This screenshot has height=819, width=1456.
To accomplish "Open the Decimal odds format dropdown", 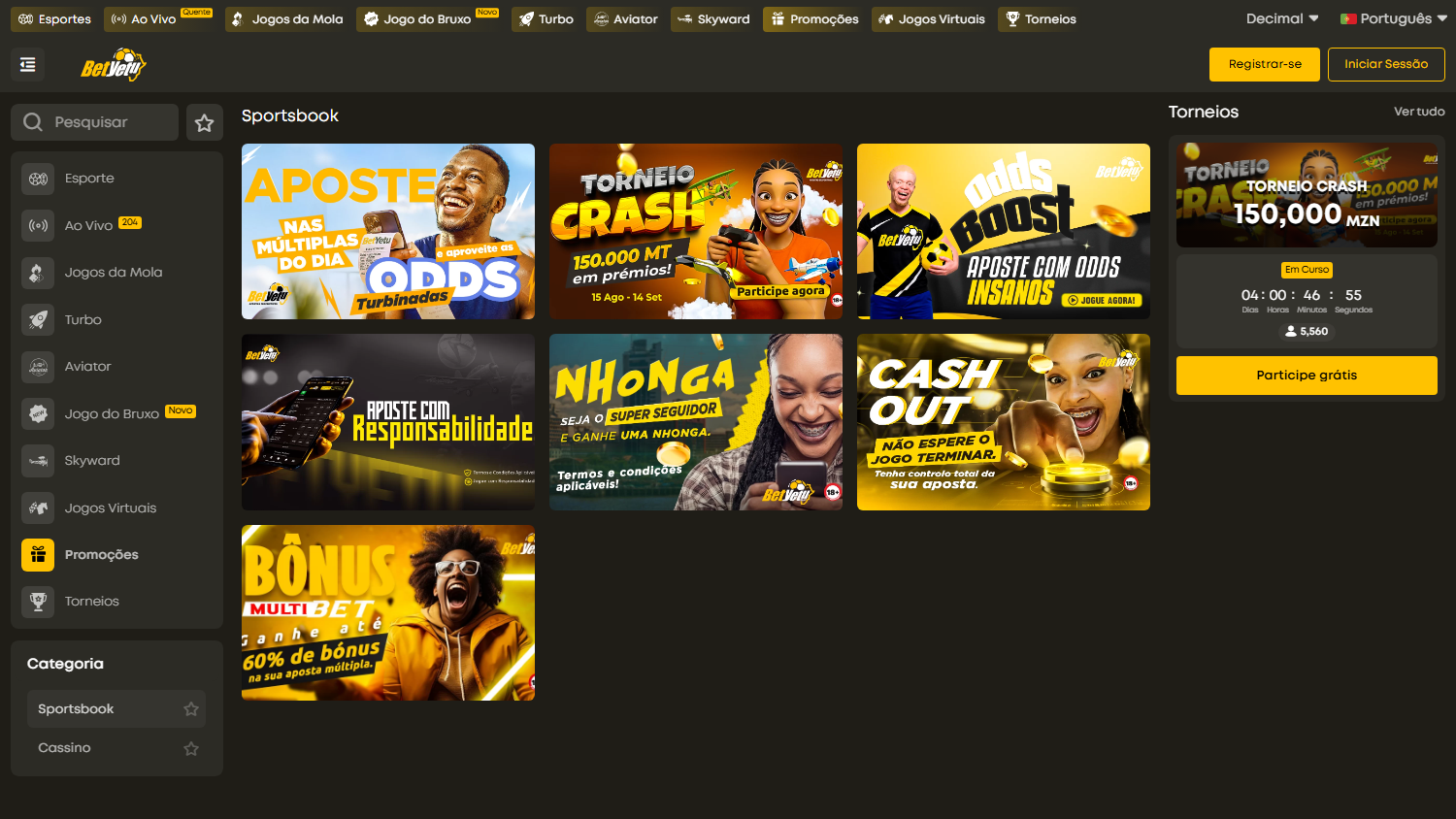I will click(x=1282, y=18).
